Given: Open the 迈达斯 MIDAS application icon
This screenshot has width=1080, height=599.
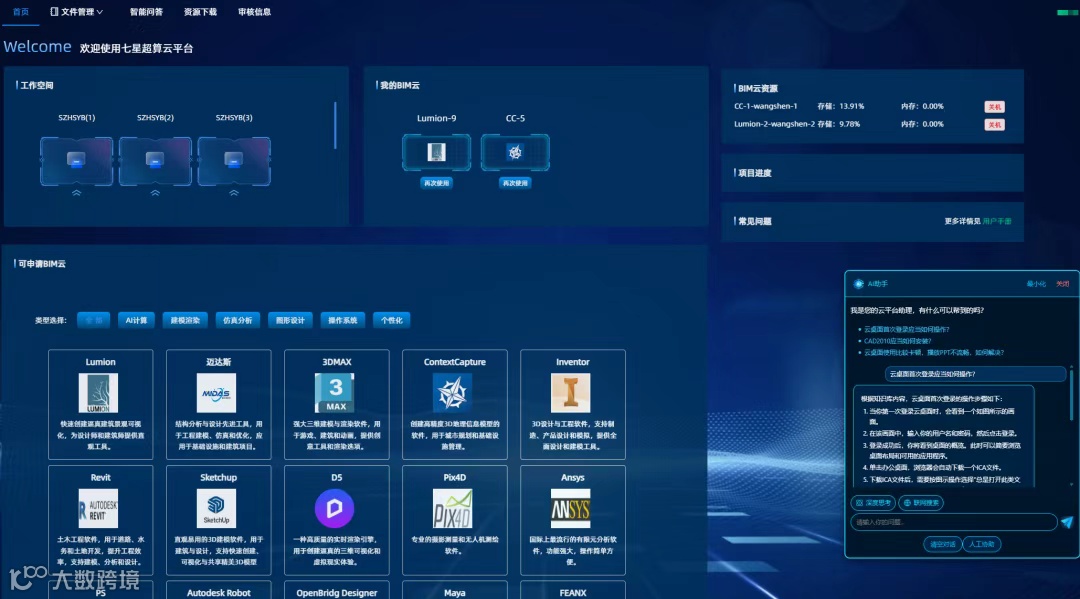Looking at the screenshot, I should pos(216,392).
